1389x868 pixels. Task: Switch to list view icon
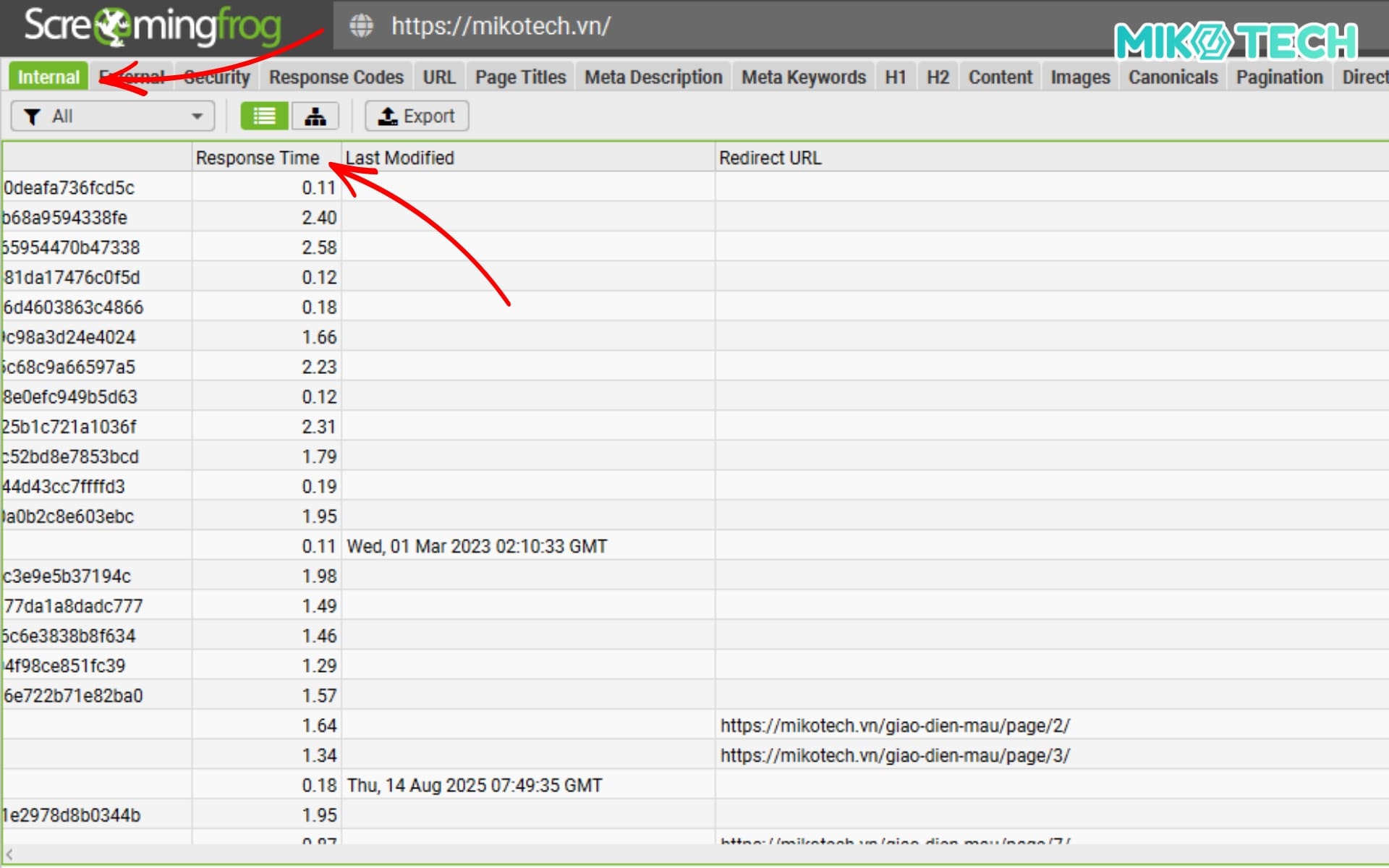coord(264,116)
